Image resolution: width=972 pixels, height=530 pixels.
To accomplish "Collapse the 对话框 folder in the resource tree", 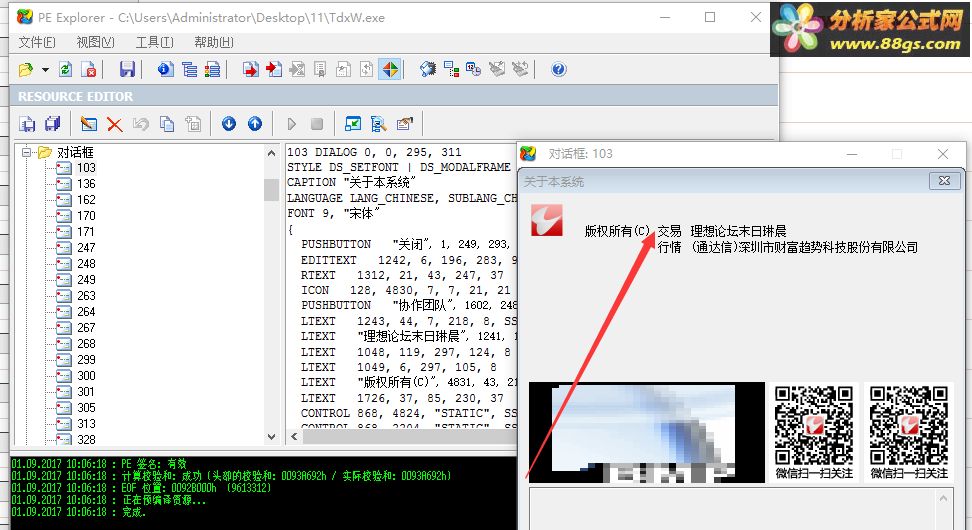I will coord(26,152).
